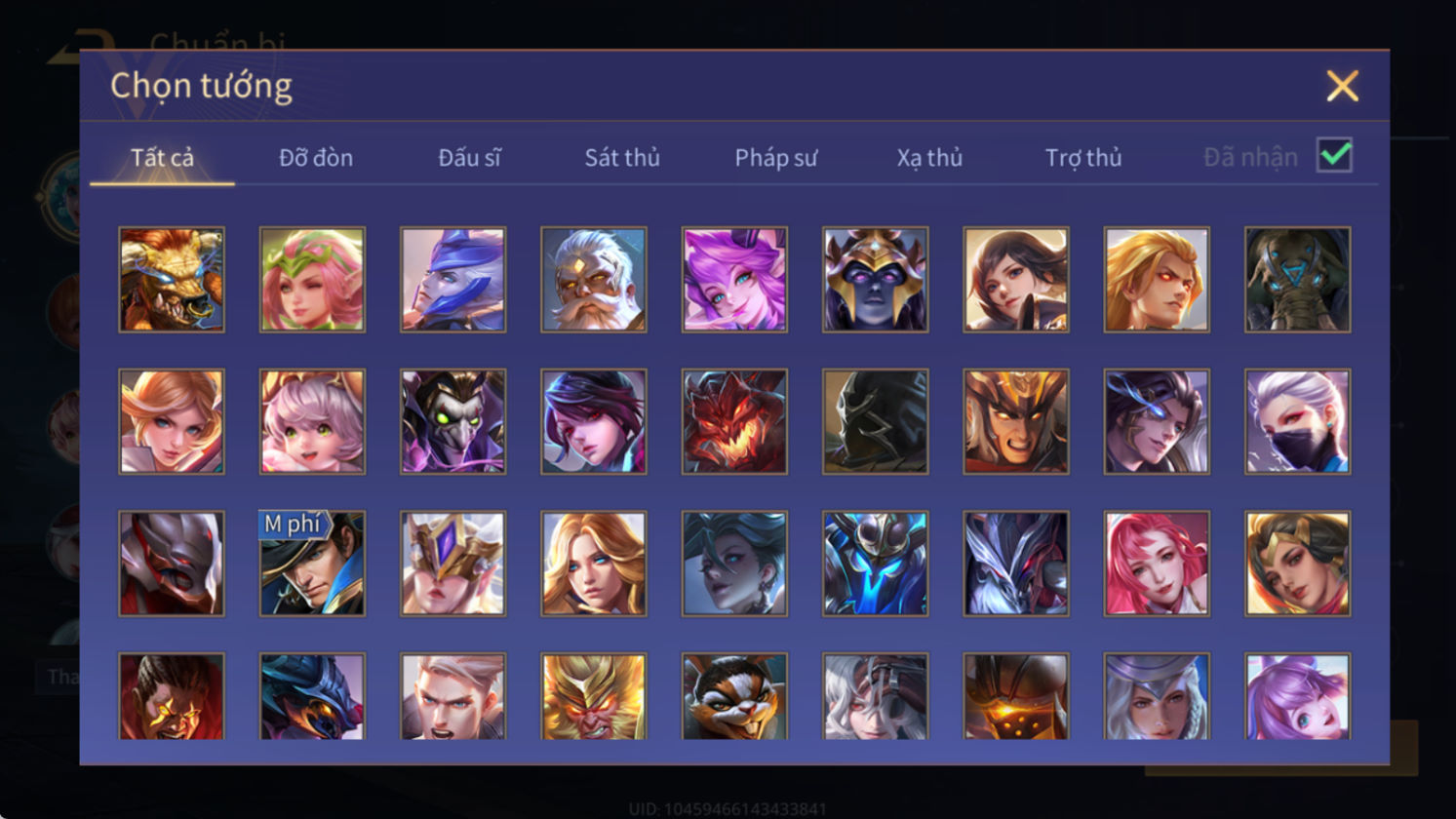Pick the white-bearded old man hero
Image resolution: width=1456 pixels, height=819 pixels.
pos(593,280)
